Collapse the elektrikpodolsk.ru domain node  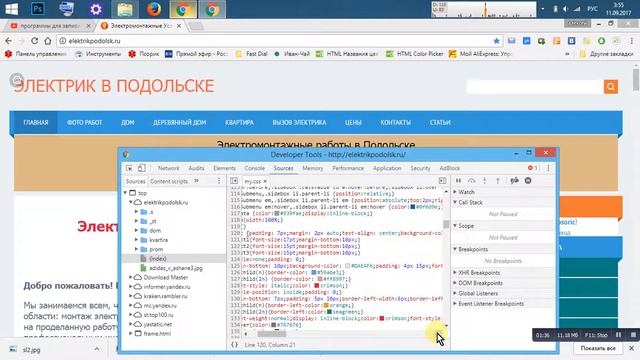pos(131,202)
